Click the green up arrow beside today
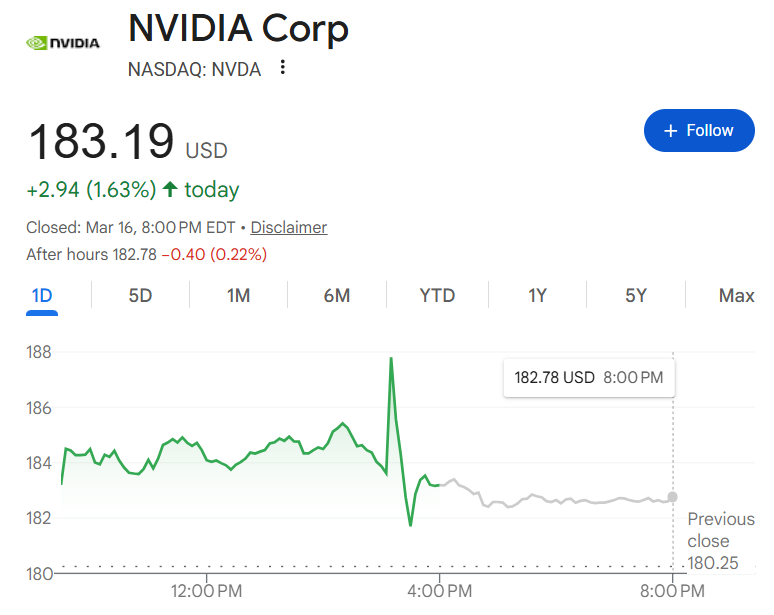Image resolution: width=774 pixels, height=615 pixels. tap(170, 189)
